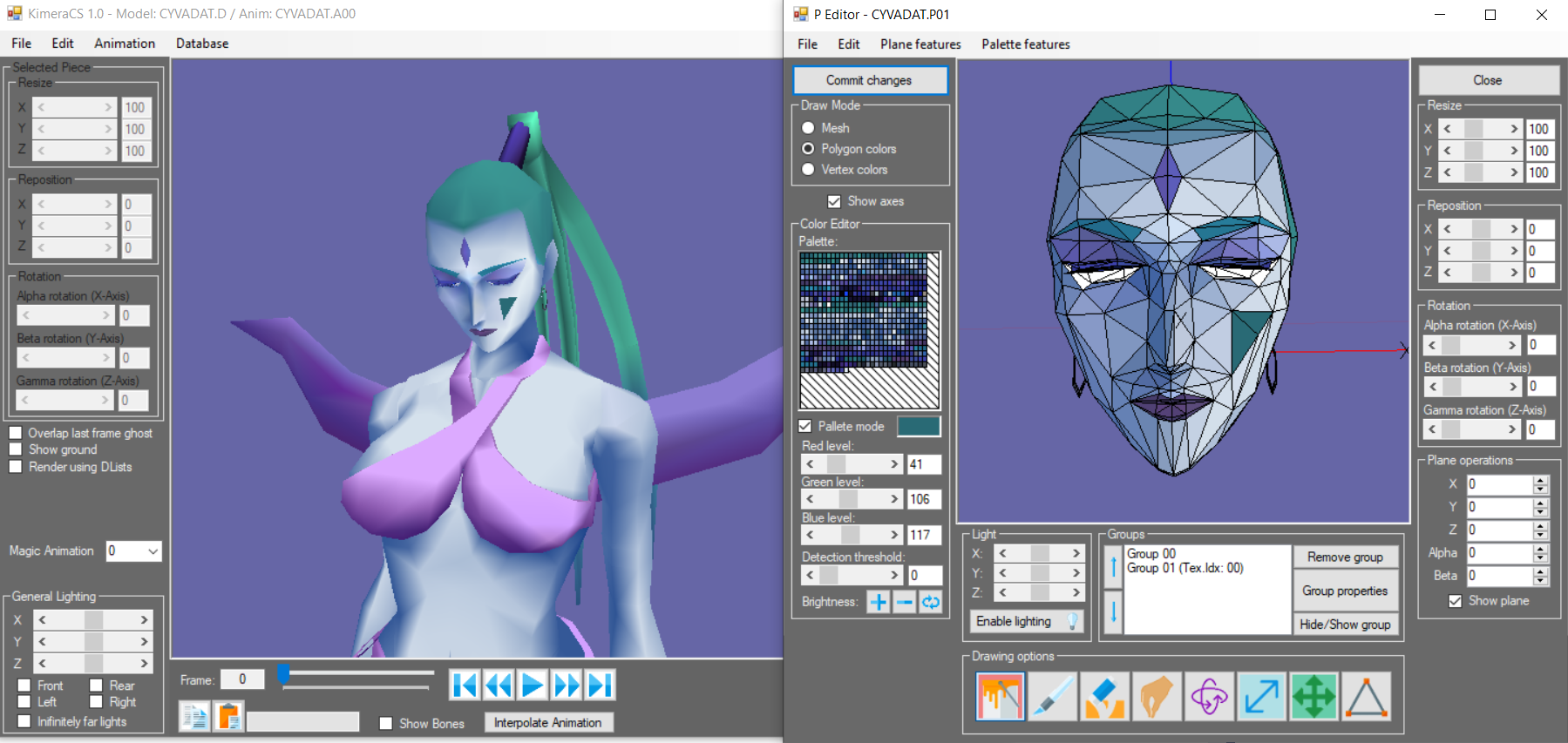The width and height of the screenshot is (1568, 743).
Task: Select the paintbrush drawing tool
Action: point(1052,697)
